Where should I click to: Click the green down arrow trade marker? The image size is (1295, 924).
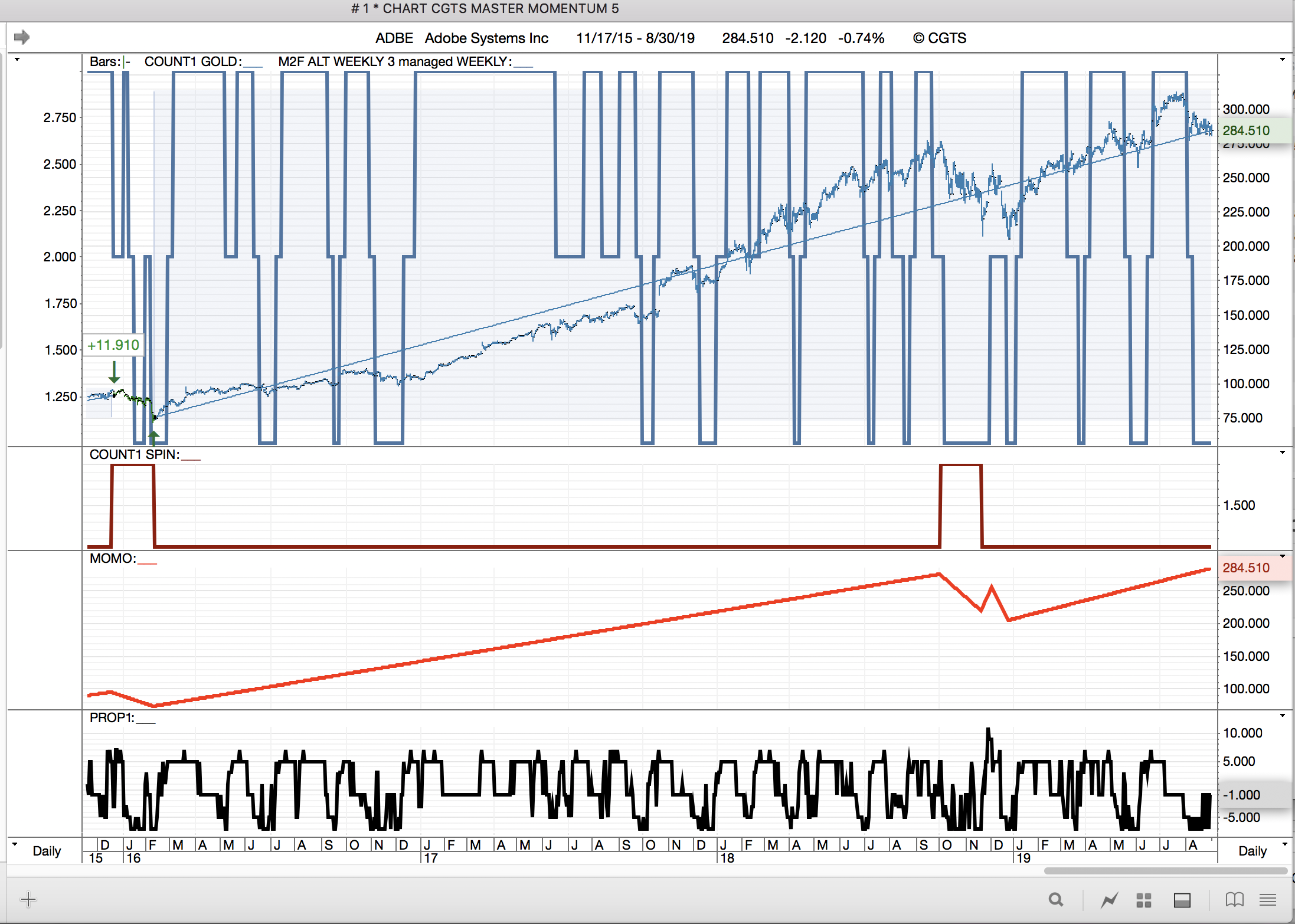click(114, 372)
